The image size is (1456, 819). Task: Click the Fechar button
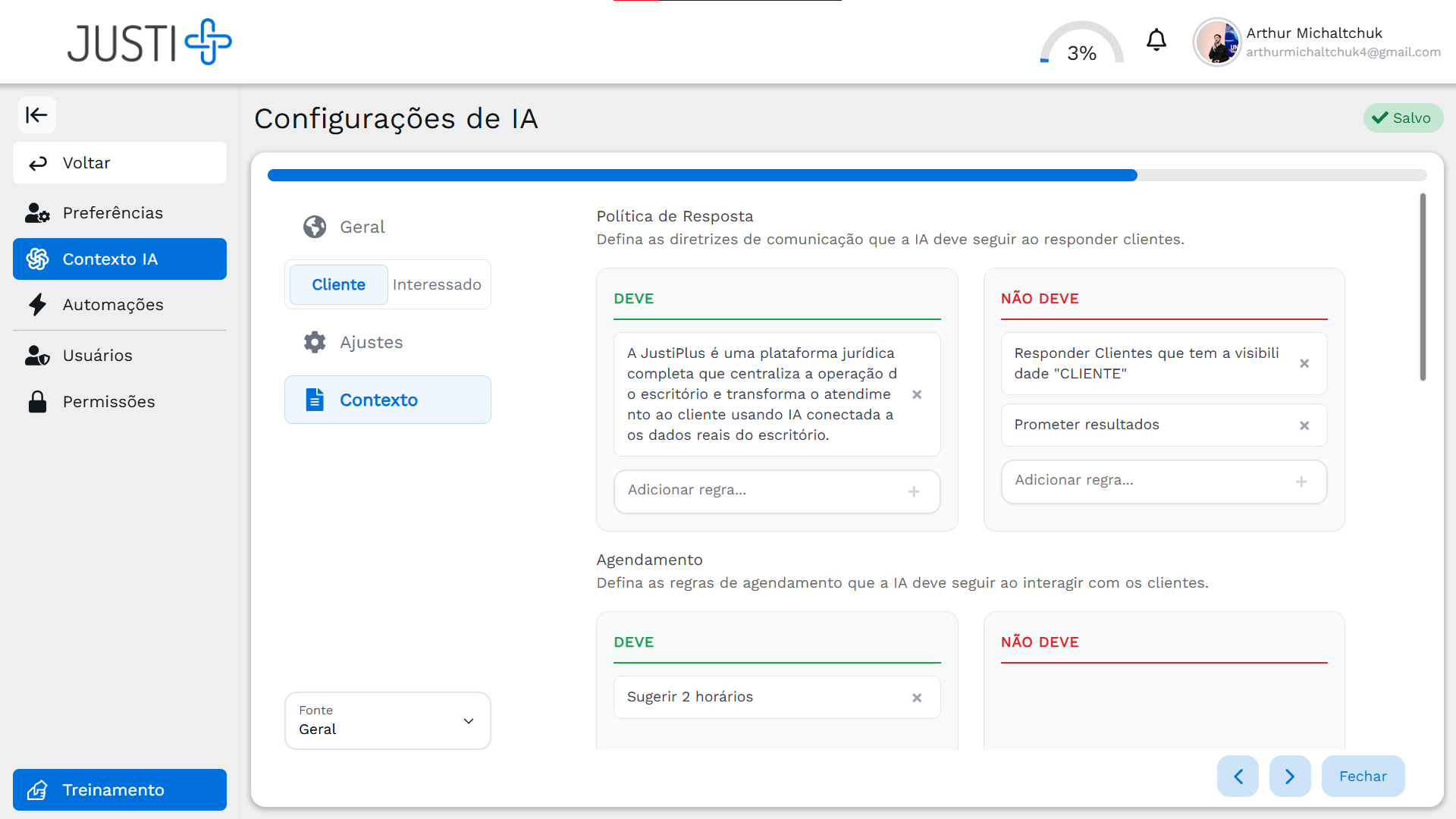[x=1363, y=776]
